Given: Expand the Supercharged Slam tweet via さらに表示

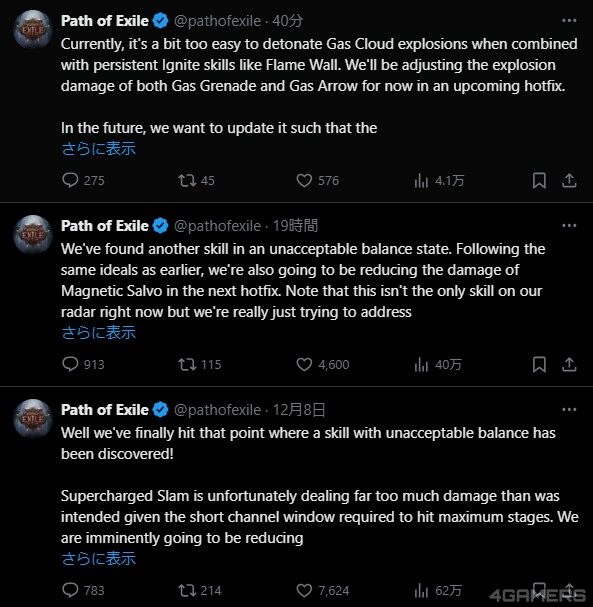Looking at the screenshot, I should point(98,559).
